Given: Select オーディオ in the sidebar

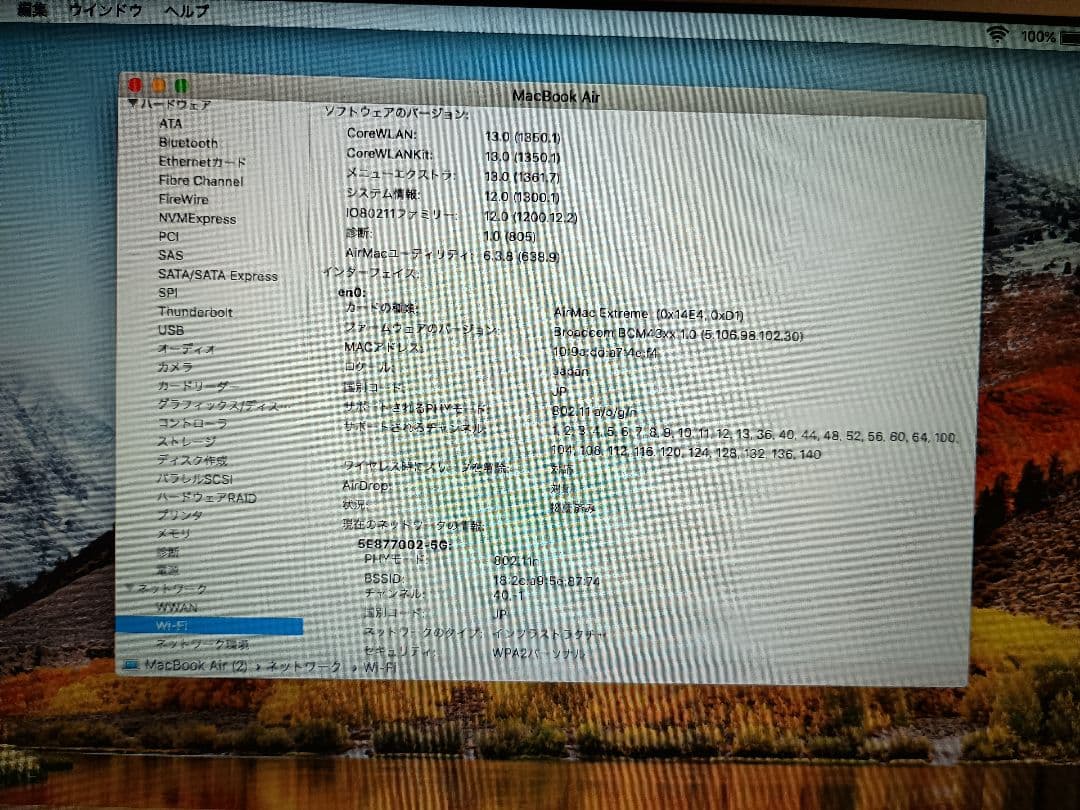Looking at the screenshot, I should tap(186, 349).
